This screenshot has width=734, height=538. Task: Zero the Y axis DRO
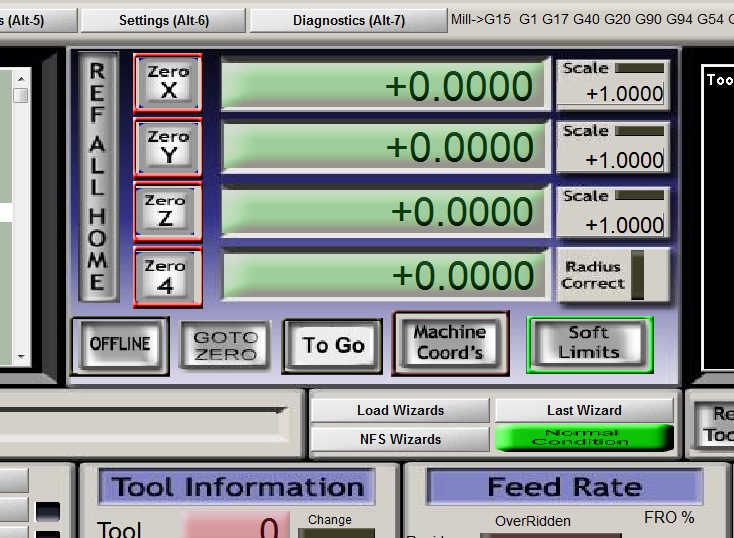[x=168, y=147]
